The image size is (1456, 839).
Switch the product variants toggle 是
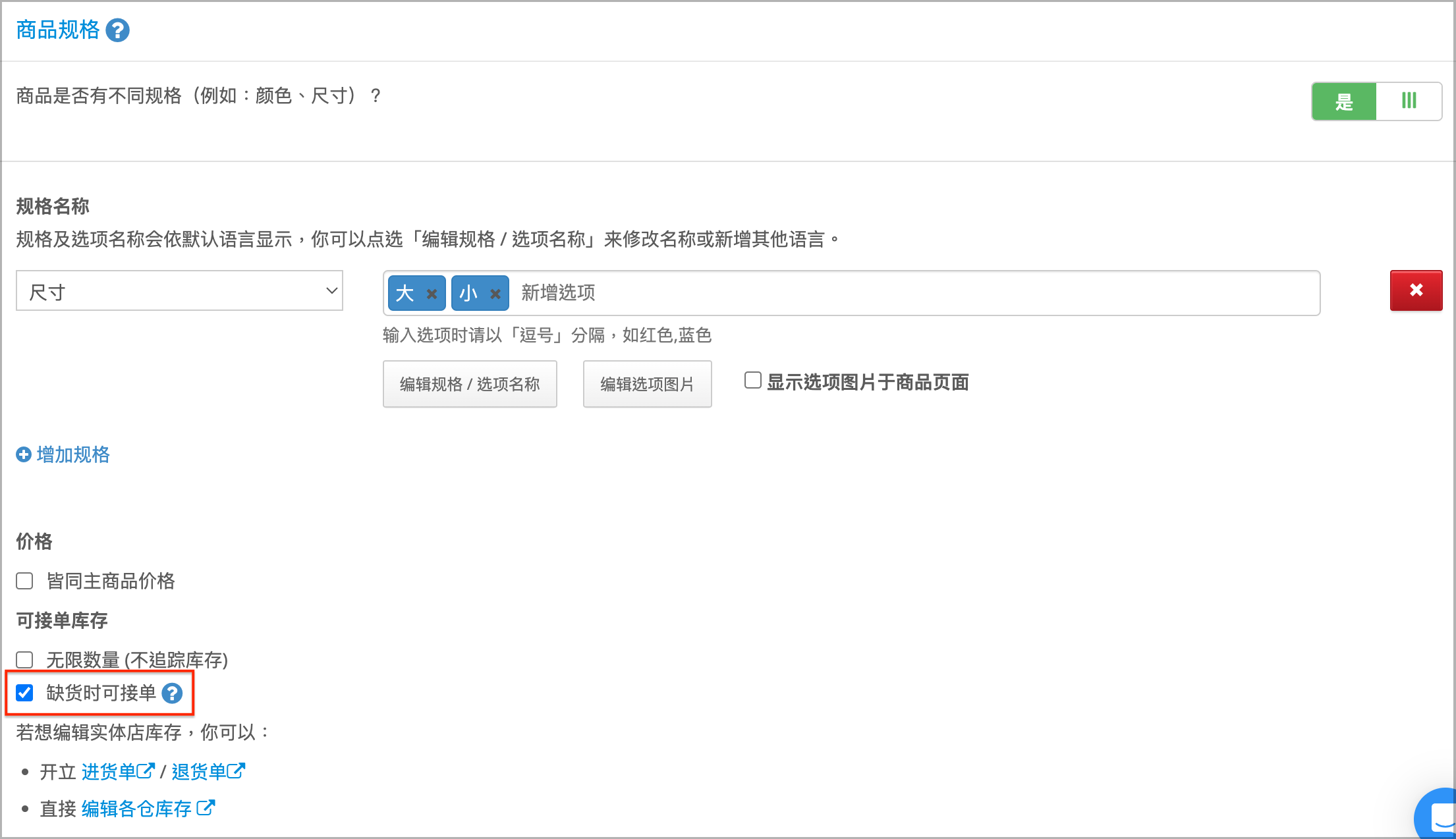pos(1376,101)
